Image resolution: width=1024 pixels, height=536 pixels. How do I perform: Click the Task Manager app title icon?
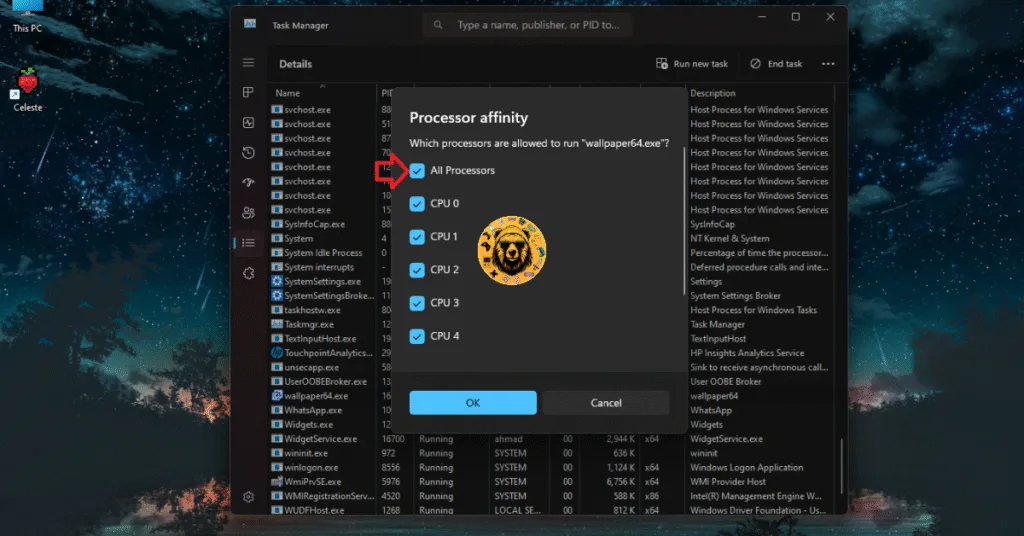point(249,24)
